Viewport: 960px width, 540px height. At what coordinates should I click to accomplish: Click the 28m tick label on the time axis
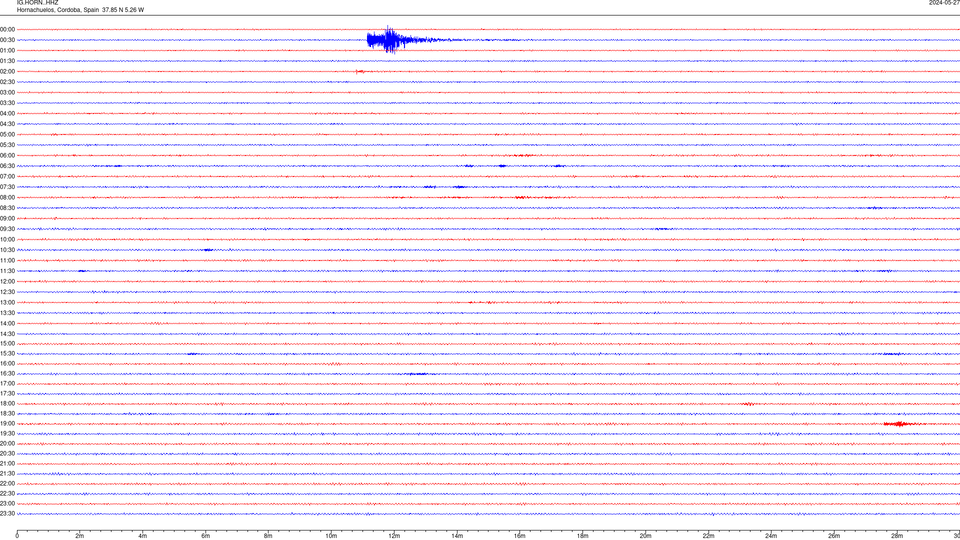pyautogui.click(x=897, y=536)
